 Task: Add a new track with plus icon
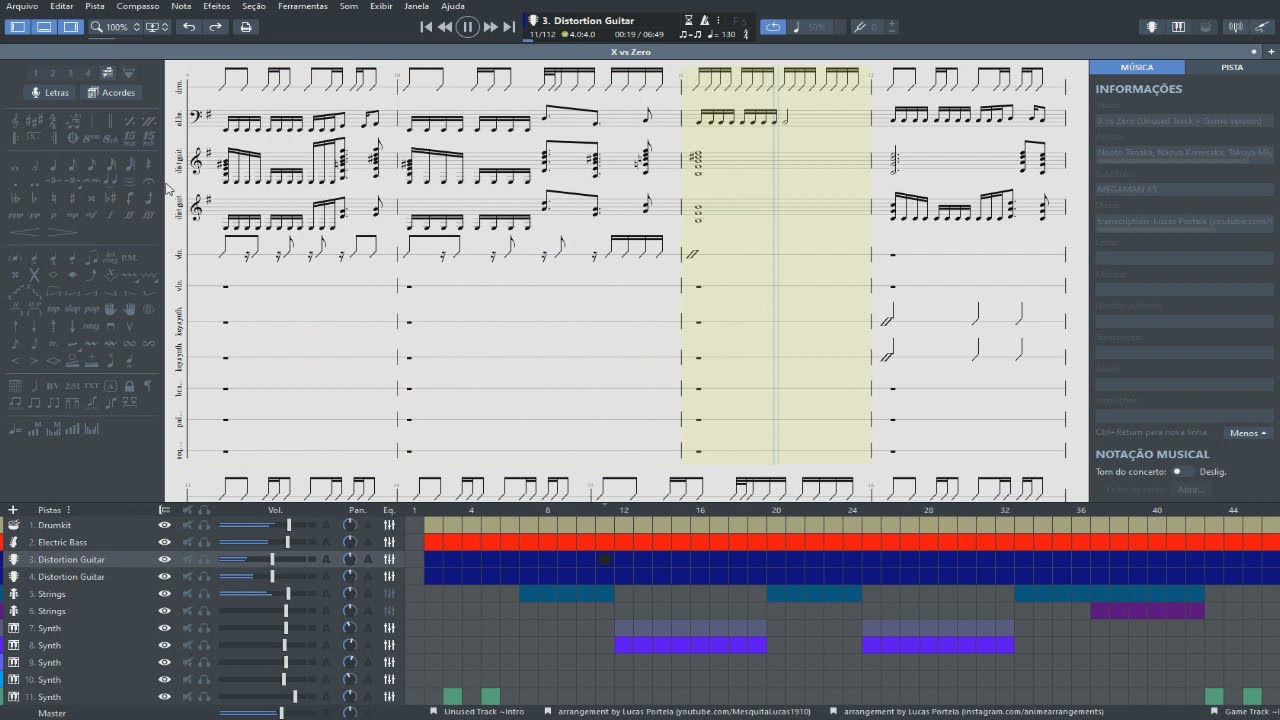click(x=13, y=510)
